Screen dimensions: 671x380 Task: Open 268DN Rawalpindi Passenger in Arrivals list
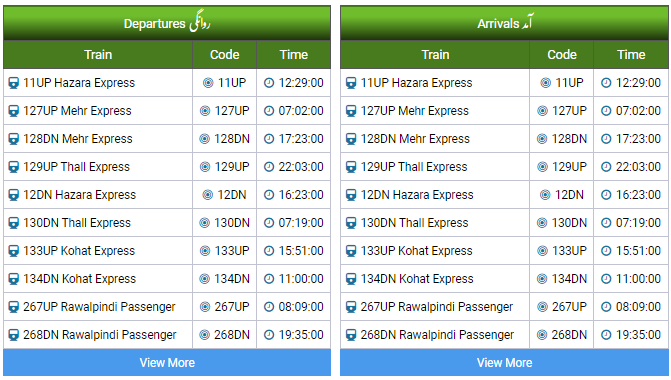pos(437,335)
